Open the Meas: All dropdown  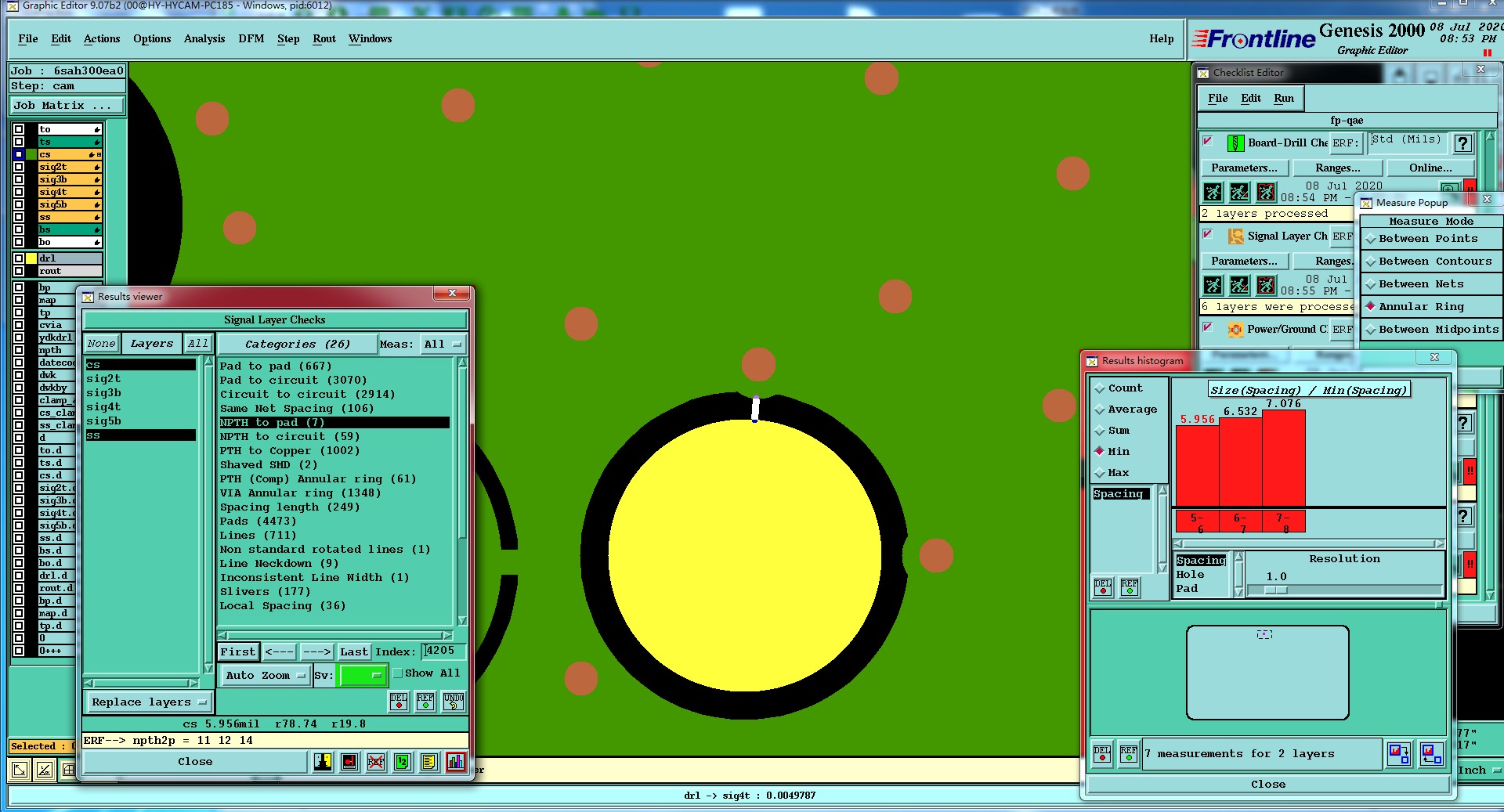point(444,345)
